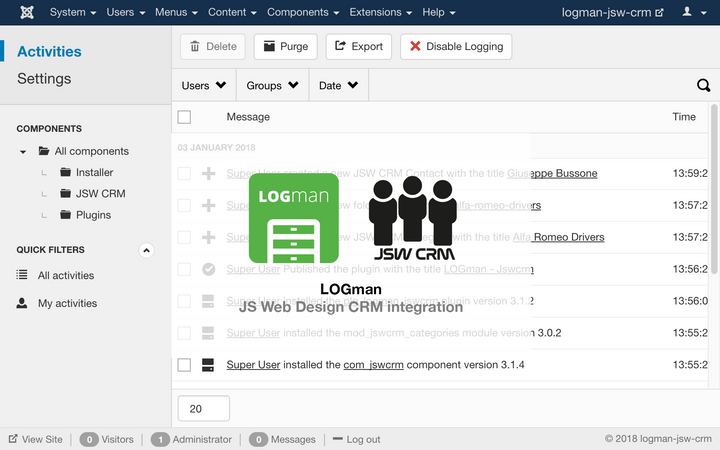Check the mod_jswcrm_categories row checkbox
Image resolution: width=720 pixels, height=450 pixels.
point(184,333)
